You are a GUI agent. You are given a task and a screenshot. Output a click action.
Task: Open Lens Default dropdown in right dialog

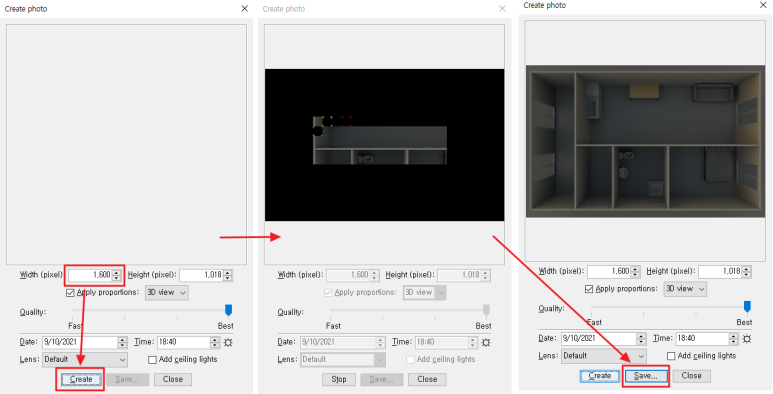tap(603, 356)
